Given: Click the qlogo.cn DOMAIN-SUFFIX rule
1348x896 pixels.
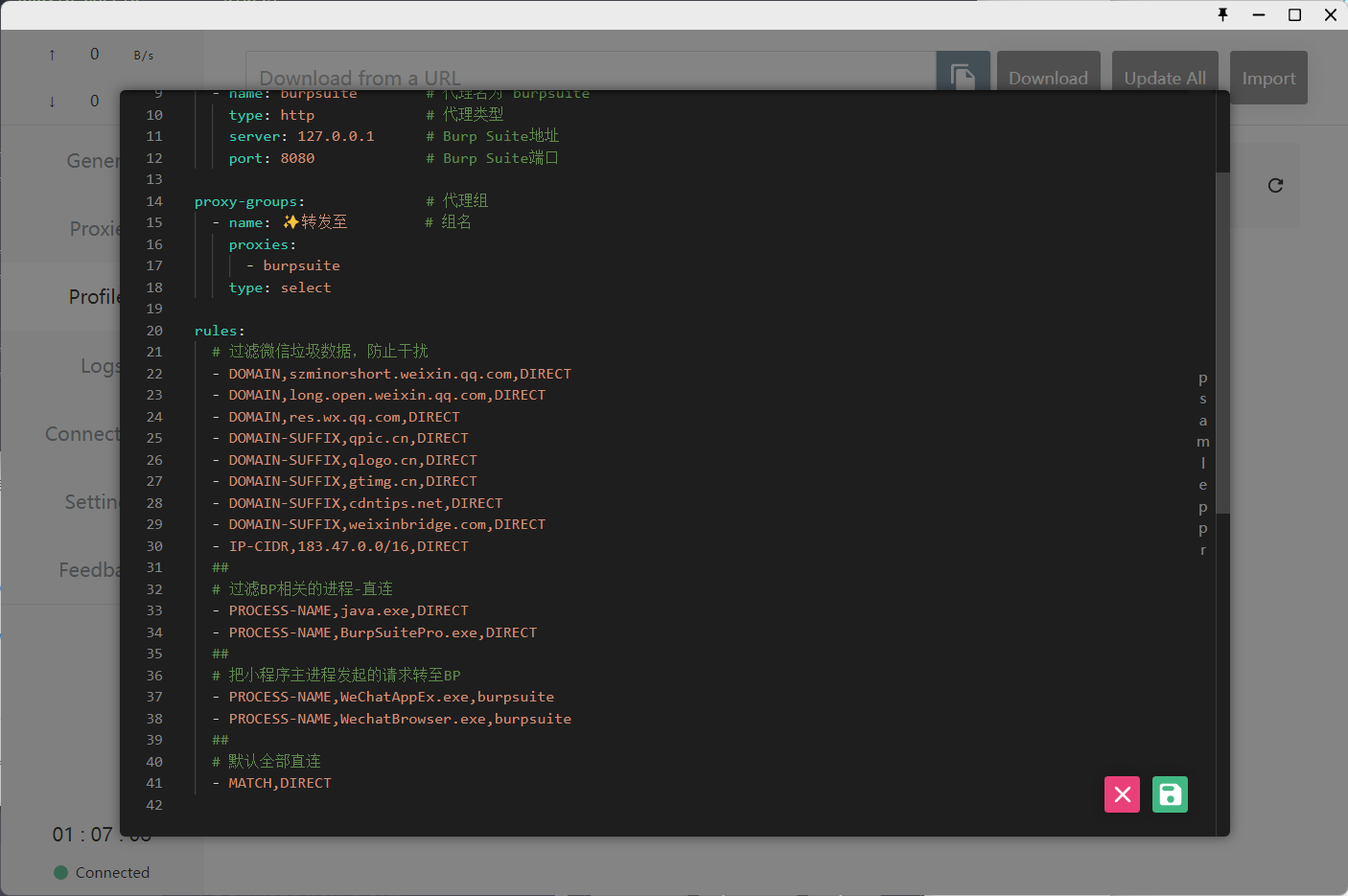Looking at the screenshot, I should pos(344,460).
